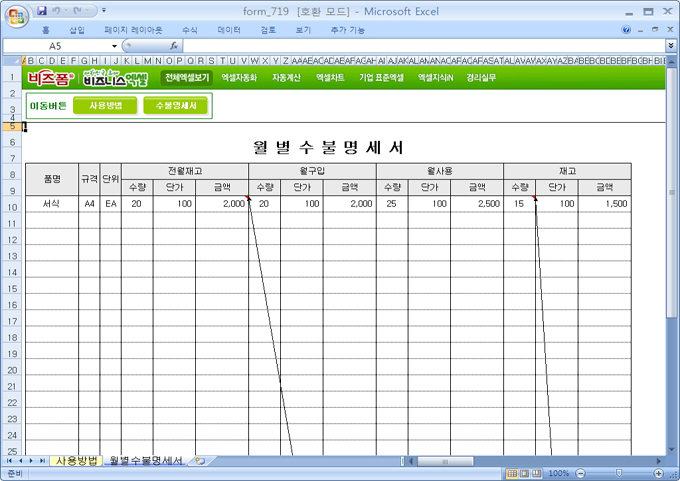
Task: Open Quick Access Toolbar customize dropdown
Action: (x=105, y=11)
